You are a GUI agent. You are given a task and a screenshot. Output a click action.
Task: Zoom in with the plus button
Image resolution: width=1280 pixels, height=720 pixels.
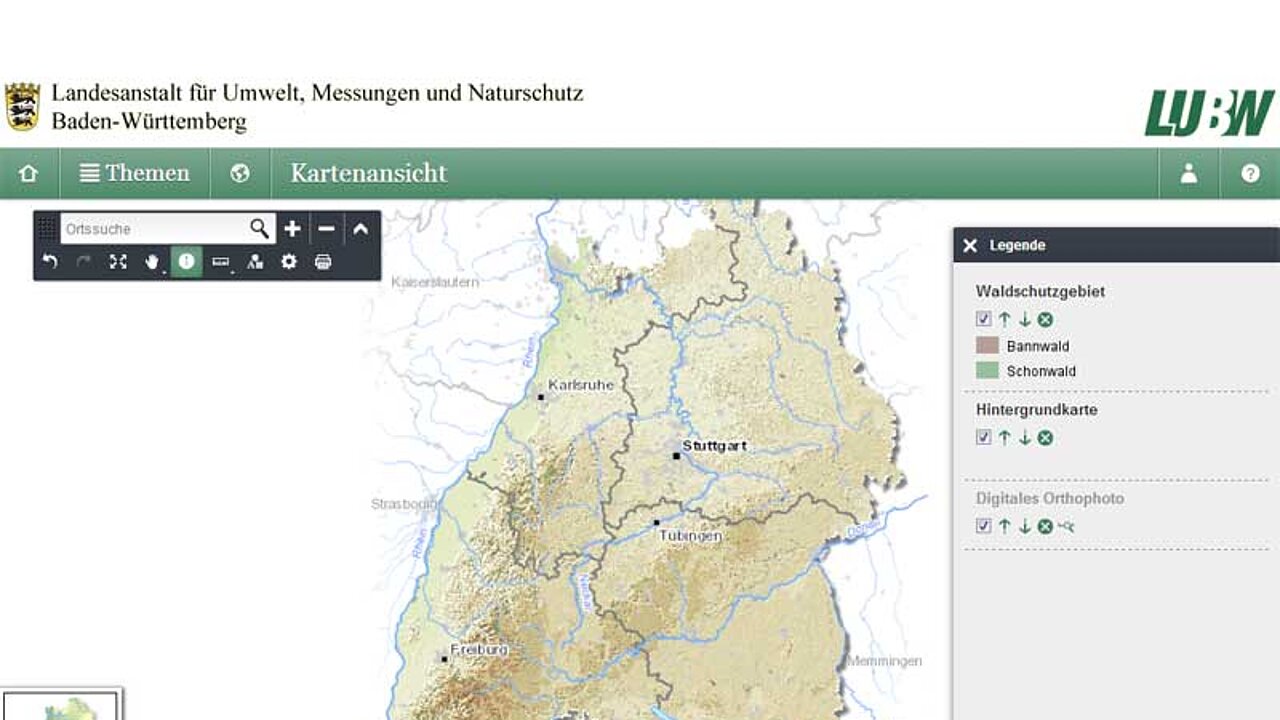pyautogui.click(x=292, y=229)
